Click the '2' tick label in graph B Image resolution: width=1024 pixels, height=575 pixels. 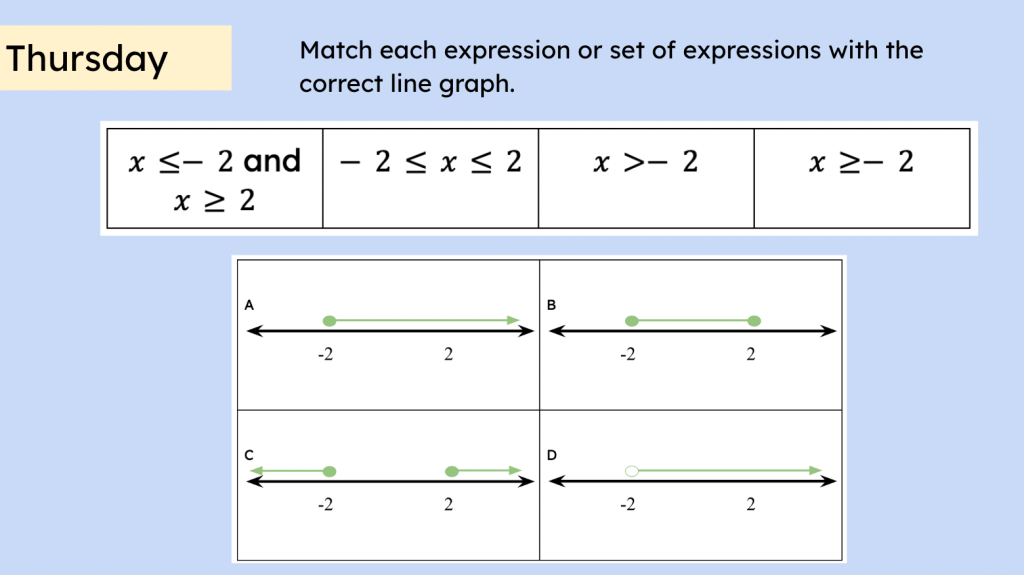coord(750,354)
